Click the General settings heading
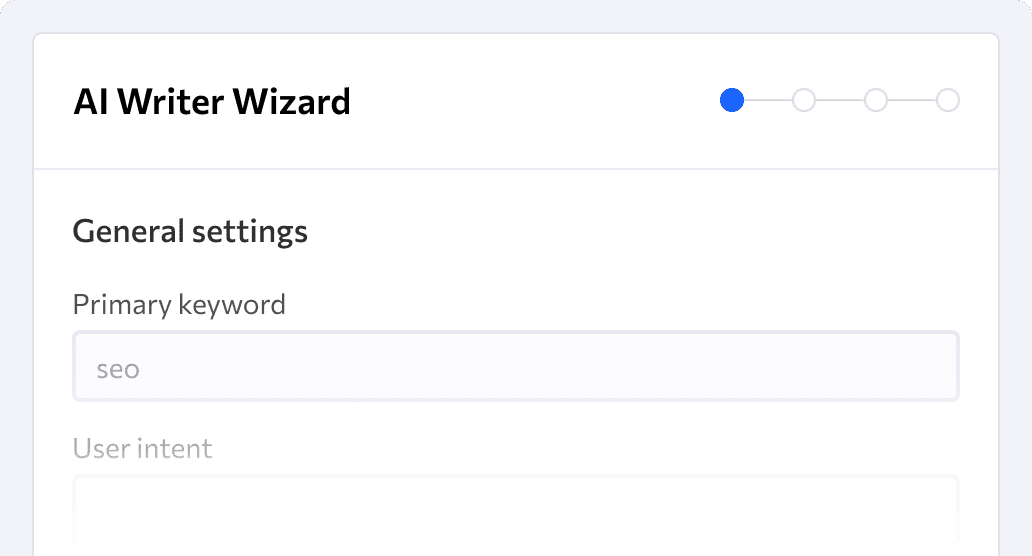 (x=190, y=232)
